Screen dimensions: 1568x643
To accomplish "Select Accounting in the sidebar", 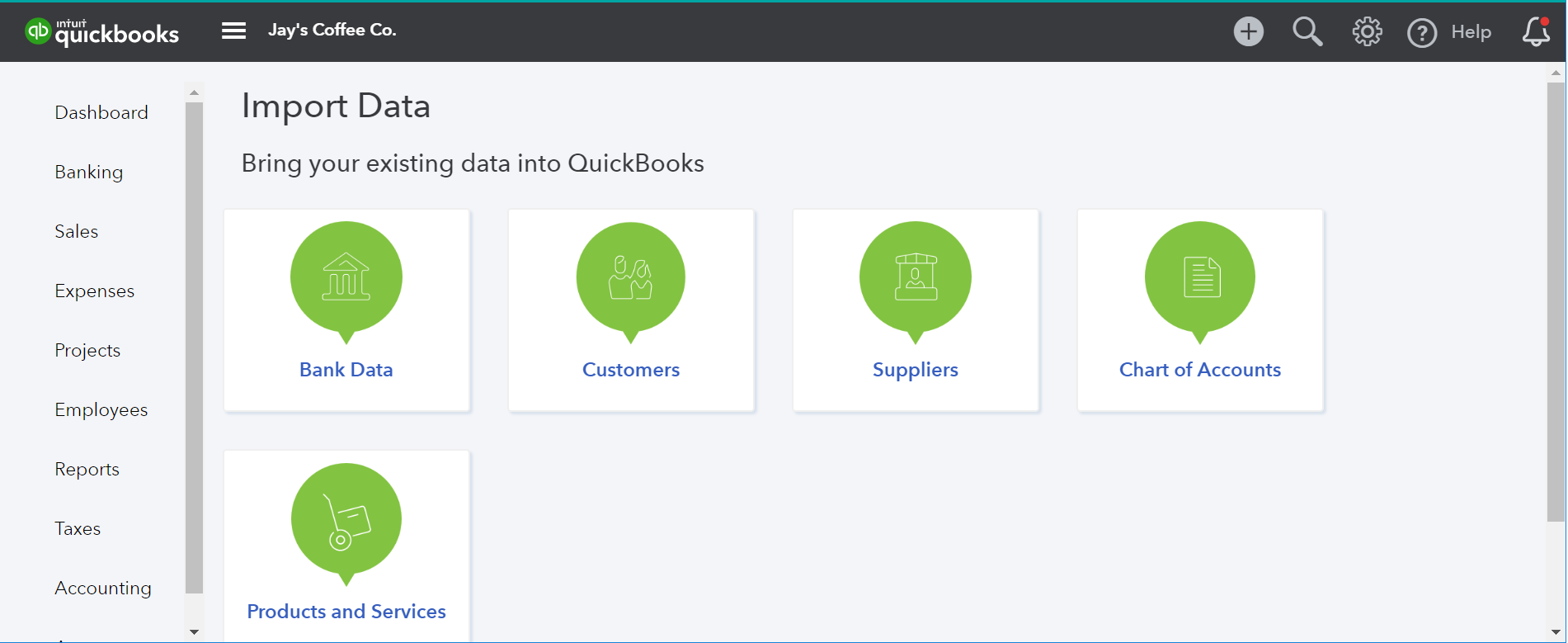I will click(103, 588).
